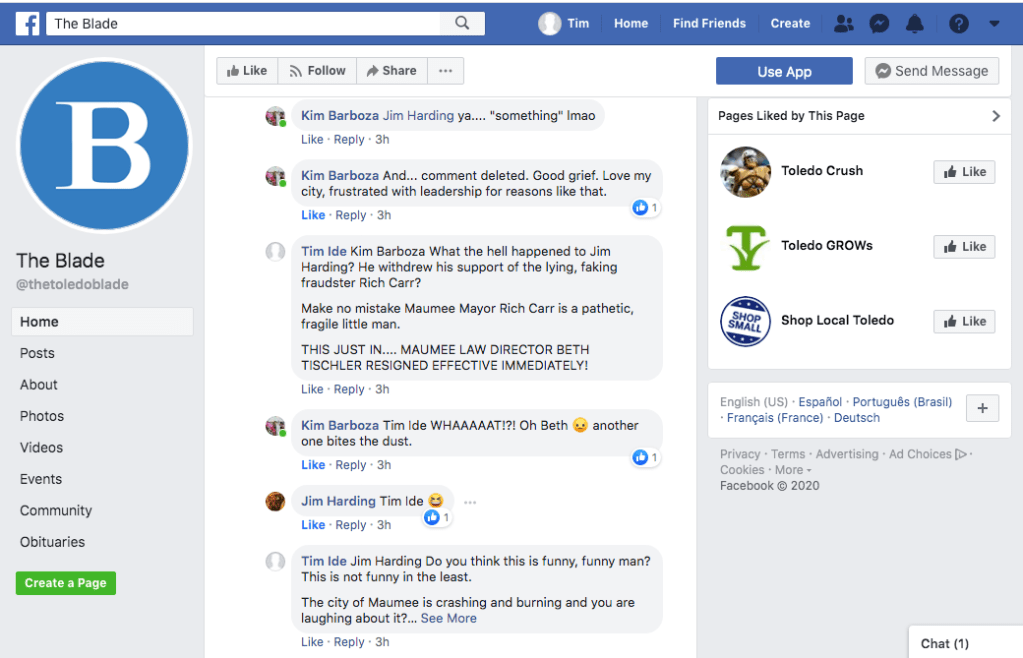Open the account dropdown arrow in top bar
Image resolution: width=1023 pixels, height=658 pixels.
pos(994,23)
